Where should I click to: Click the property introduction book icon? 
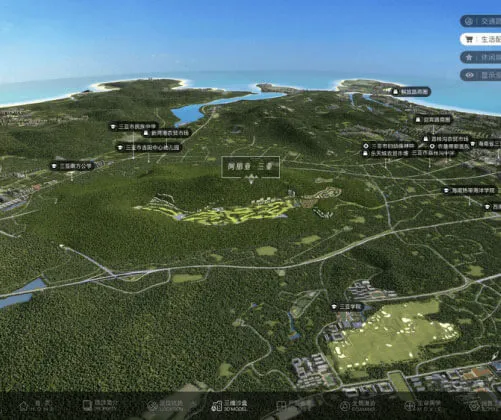point(87,405)
